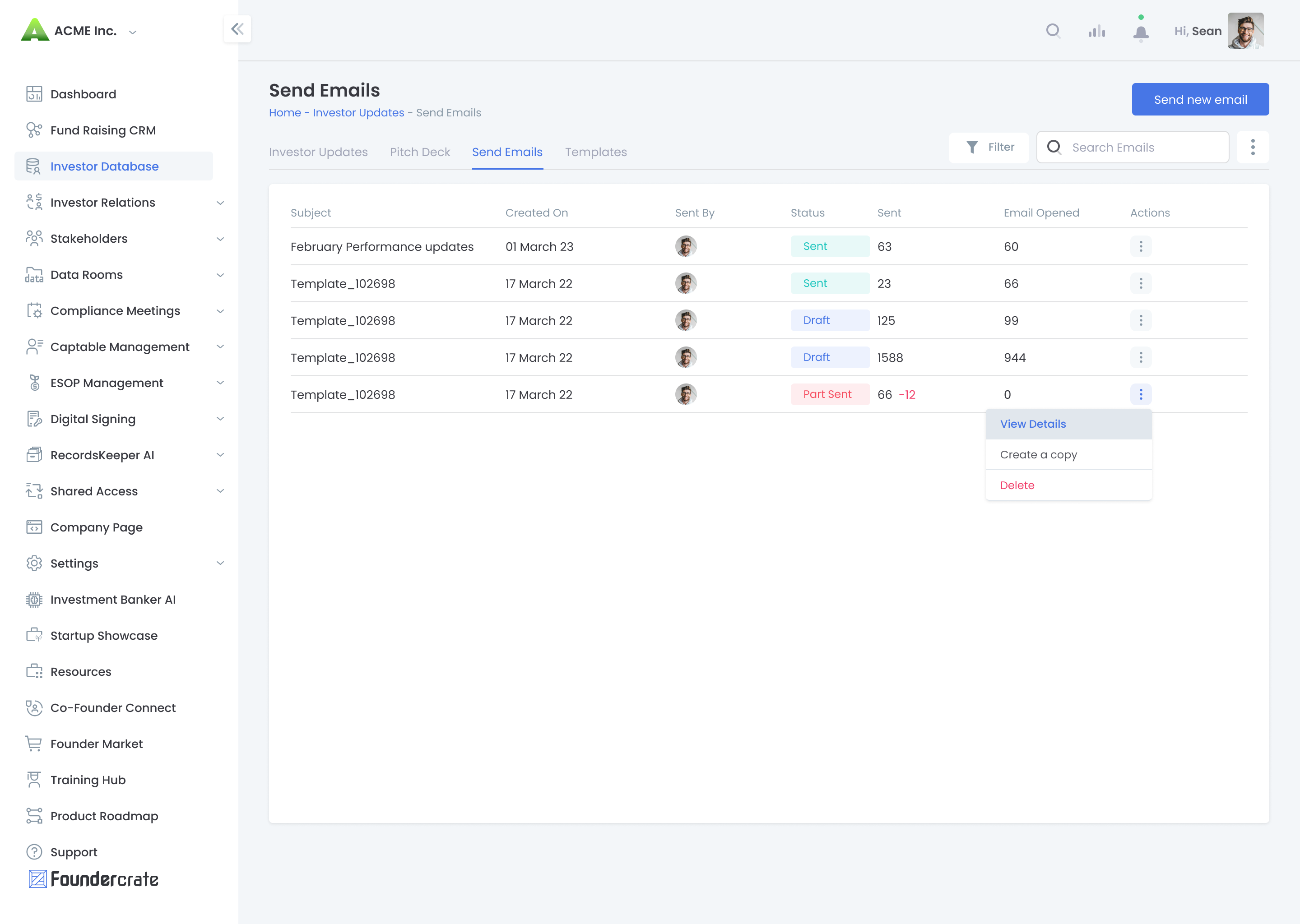Image resolution: width=1300 pixels, height=924 pixels.
Task: Choose Delete from the context menu
Action: (x=1068, y=485)
